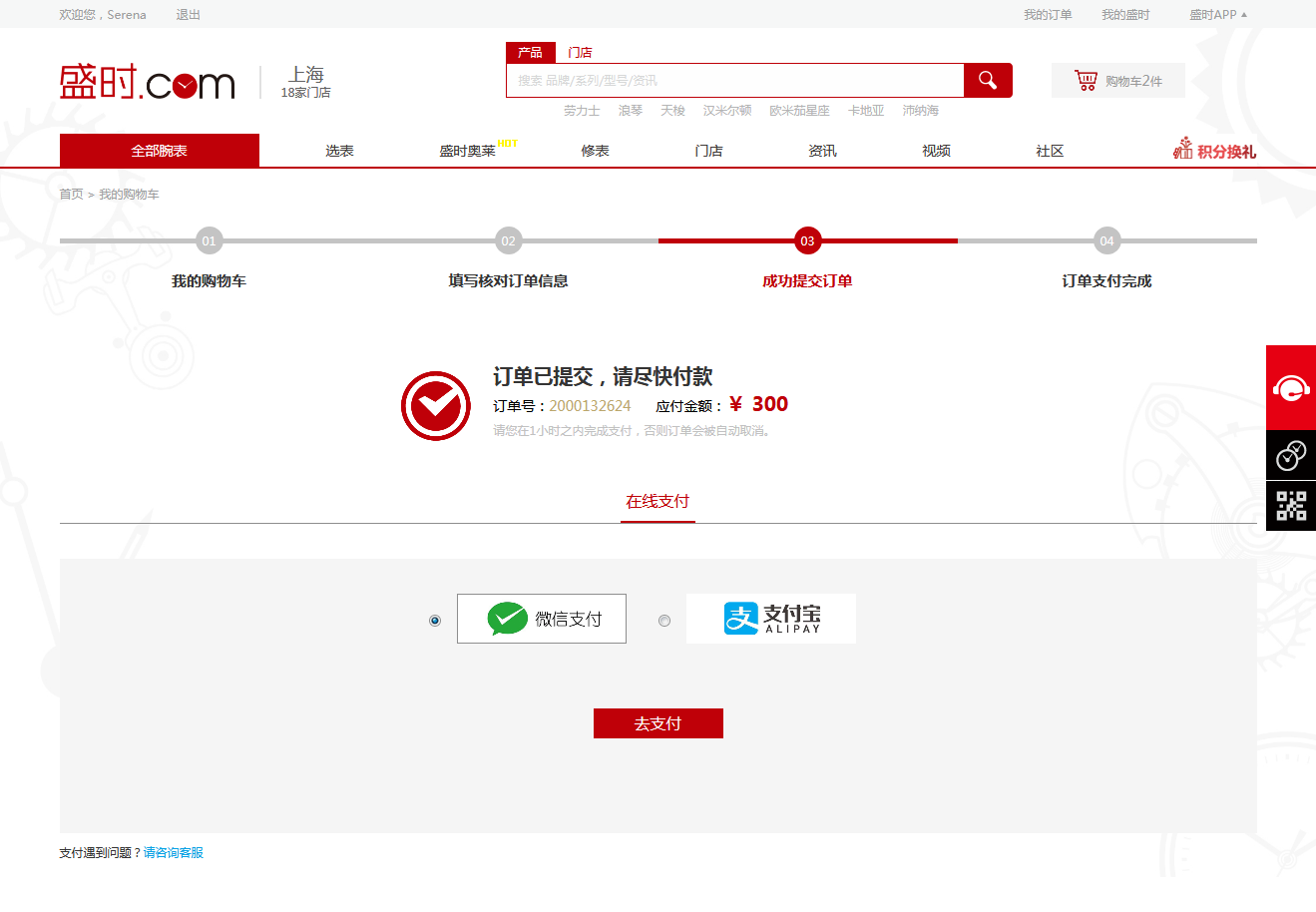1316x912 pixels.
Task: Click the customer service headset icon
Action: coord(1291,387)
